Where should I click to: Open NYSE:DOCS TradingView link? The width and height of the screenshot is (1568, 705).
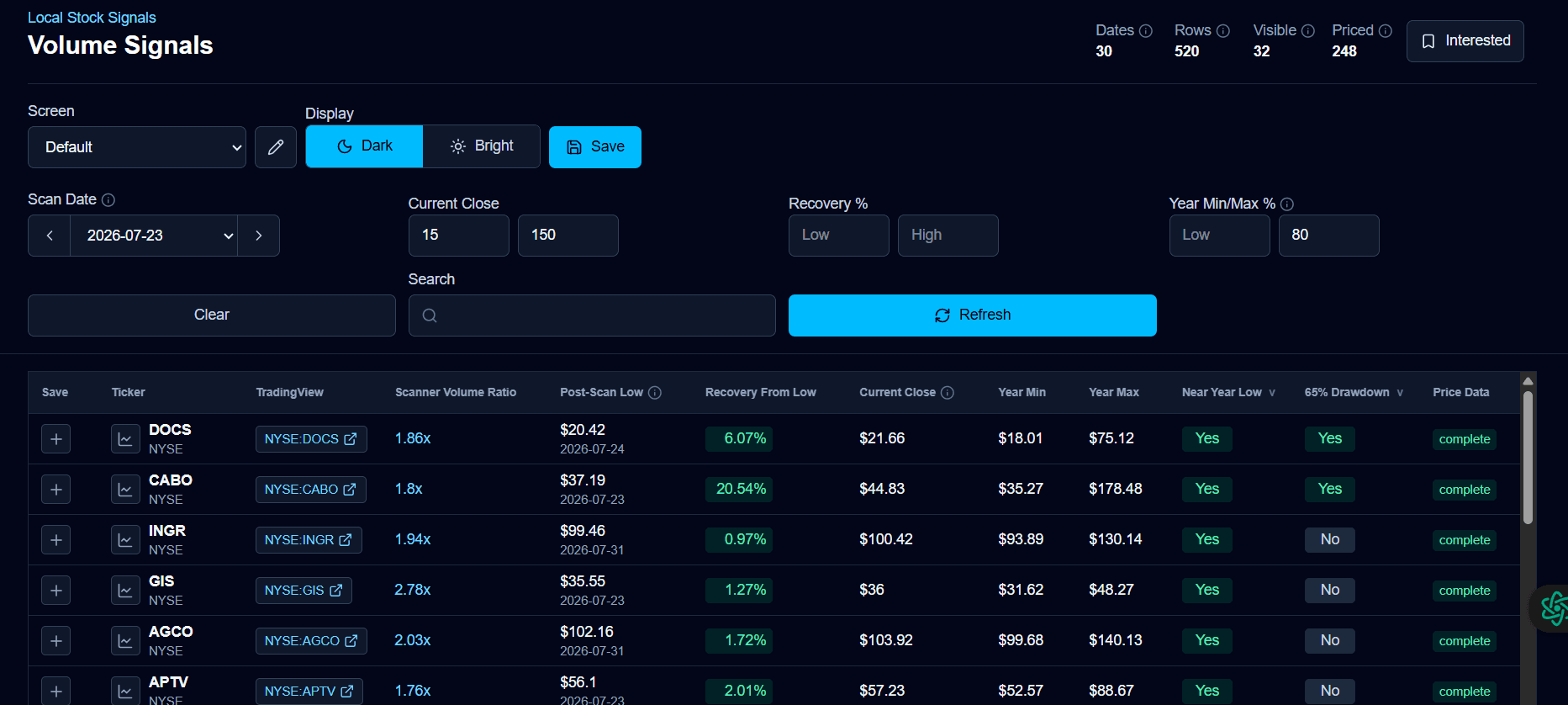[x=311, y=439]
